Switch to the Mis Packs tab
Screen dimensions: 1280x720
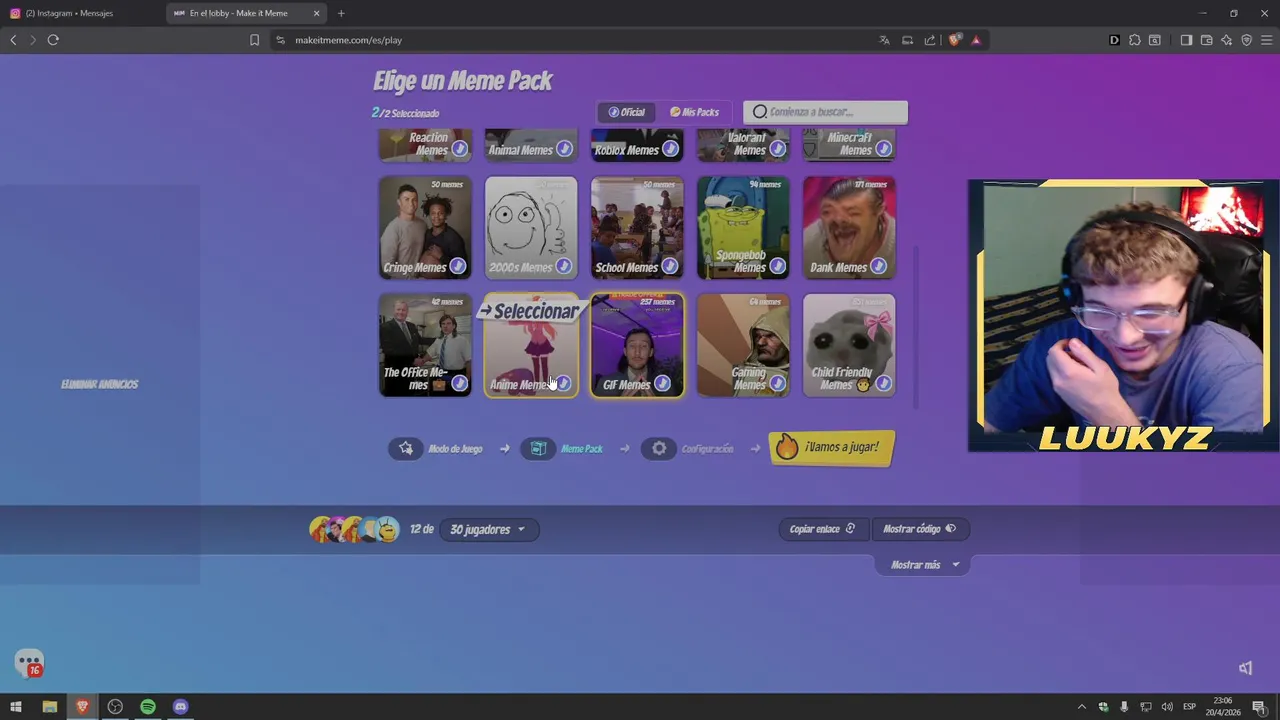[694, 112]
